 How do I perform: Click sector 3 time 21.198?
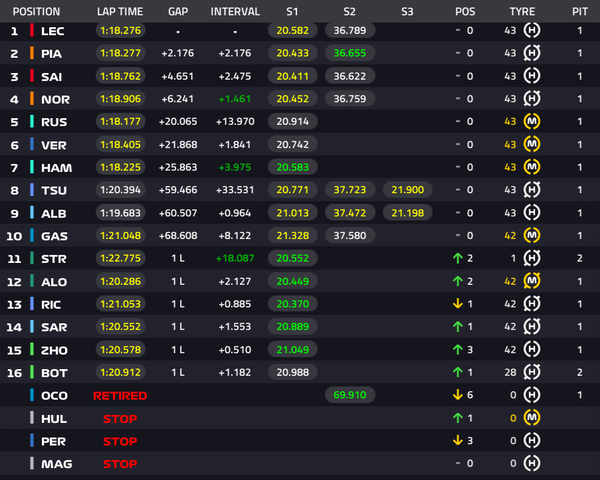click(x=408, y=212)
